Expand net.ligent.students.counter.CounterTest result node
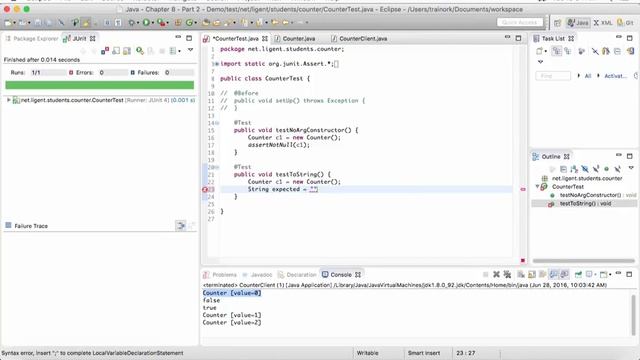 9,100
